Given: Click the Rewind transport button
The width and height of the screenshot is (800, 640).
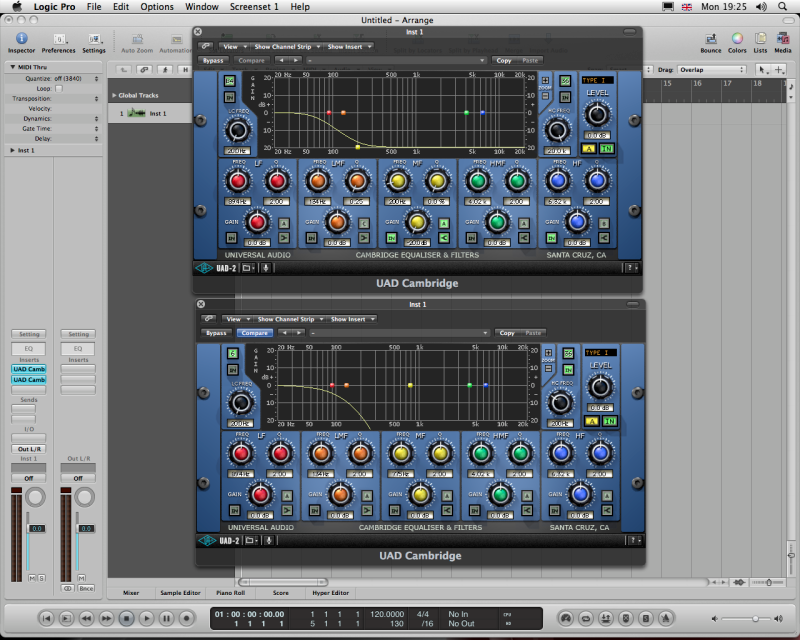Looking at the screenshot, I should 86,619.
